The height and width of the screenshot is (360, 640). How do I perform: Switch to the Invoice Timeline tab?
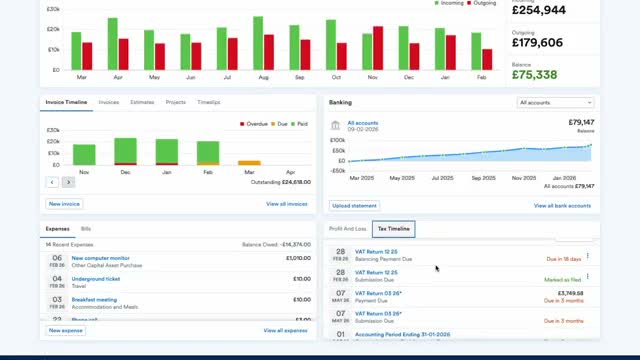point(66,102)
